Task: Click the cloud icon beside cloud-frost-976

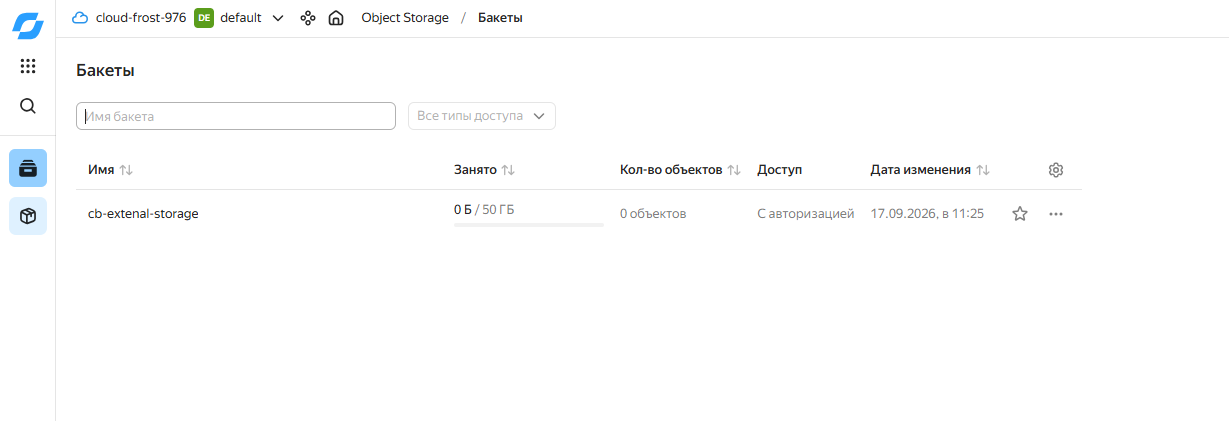Action: pyautogui.click(x=80, y=18)
